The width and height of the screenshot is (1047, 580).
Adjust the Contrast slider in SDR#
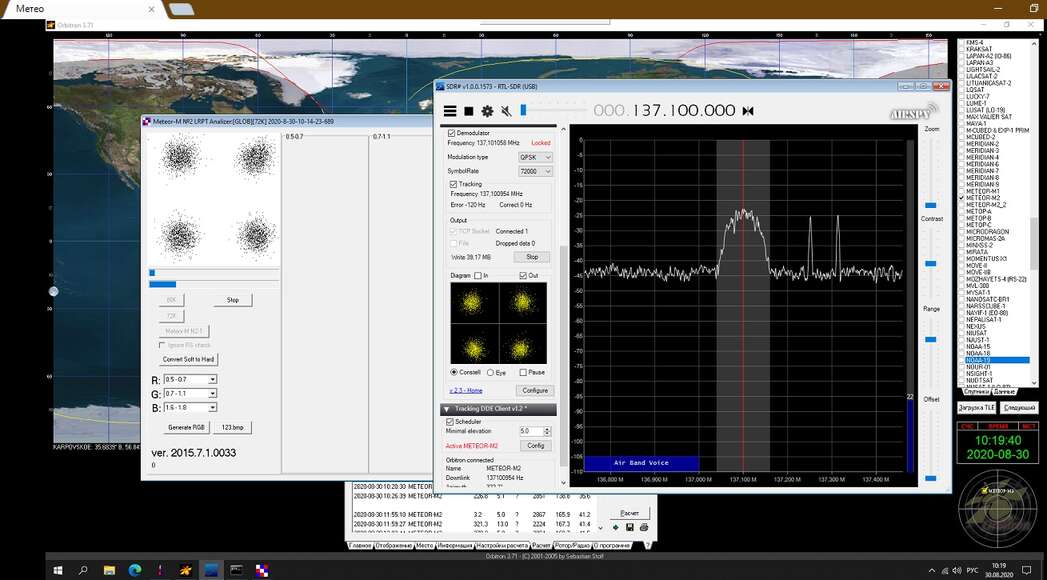pyautogui.click(x=931, y=264)
